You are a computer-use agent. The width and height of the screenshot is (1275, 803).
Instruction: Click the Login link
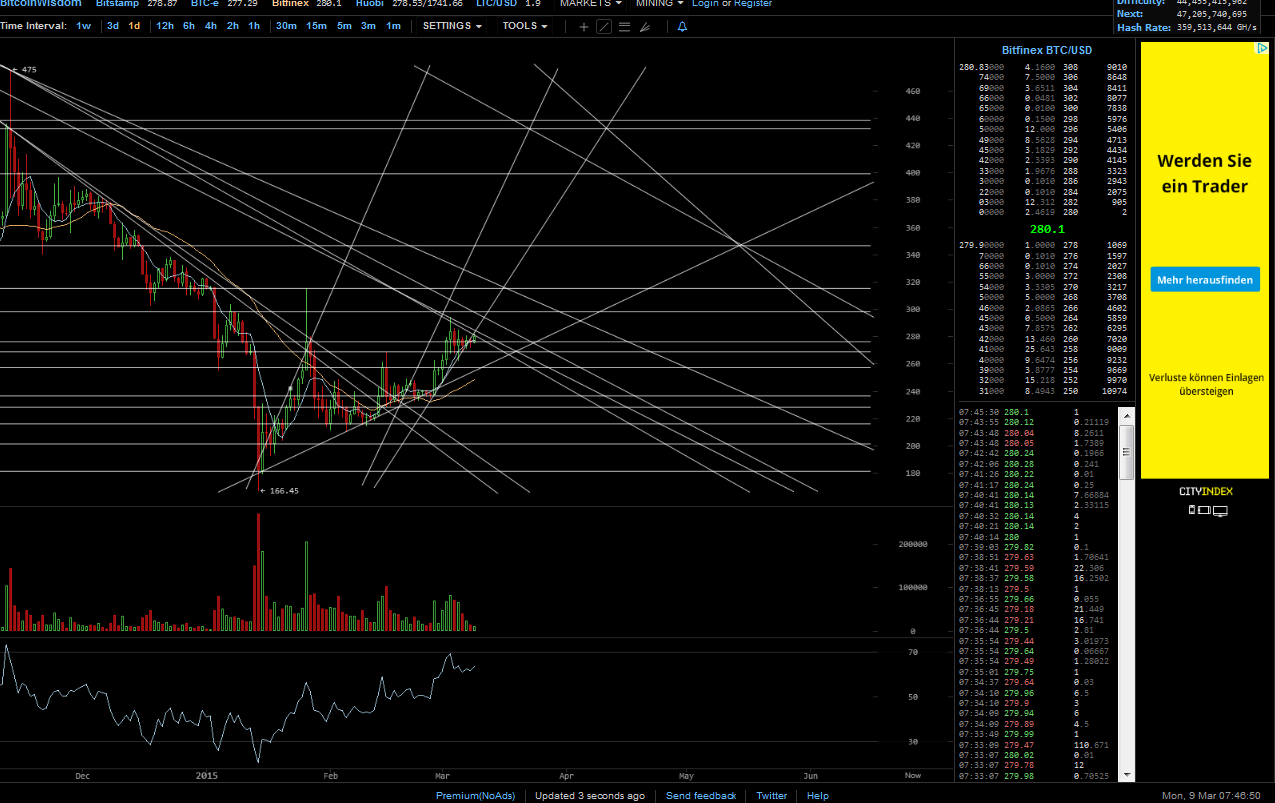(705, 4)
